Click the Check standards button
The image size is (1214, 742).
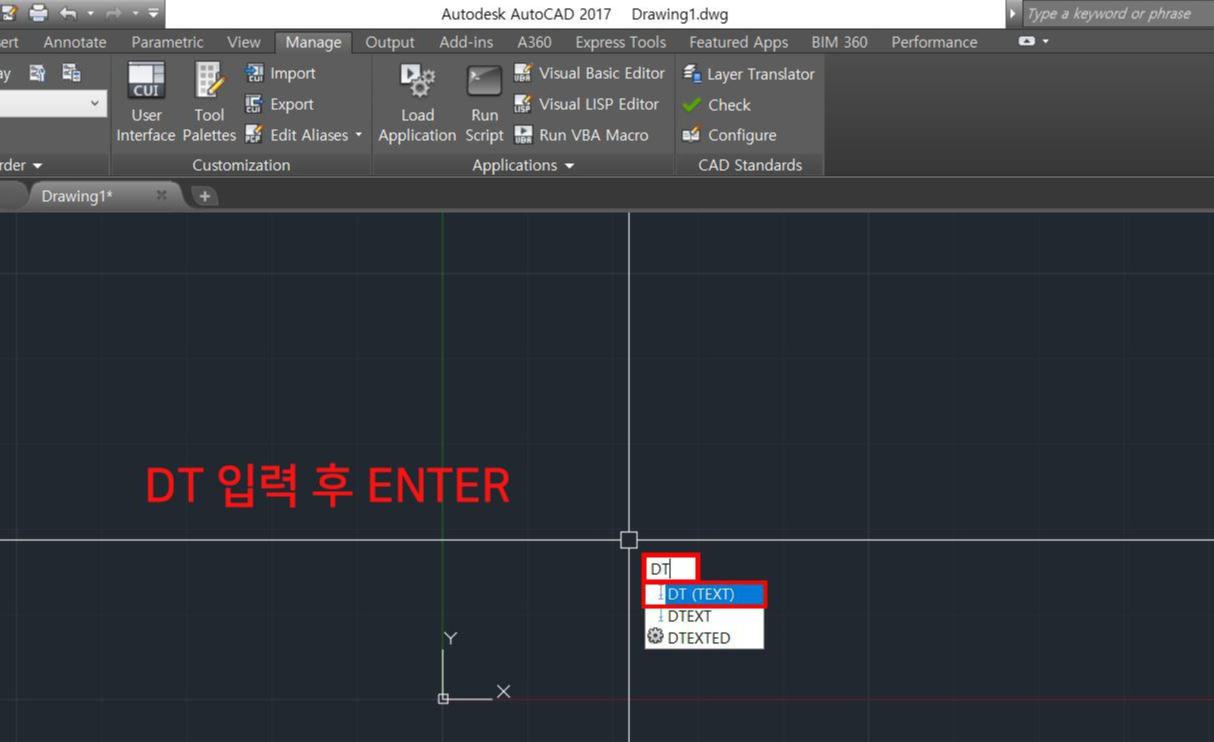[x=716, y=105]
